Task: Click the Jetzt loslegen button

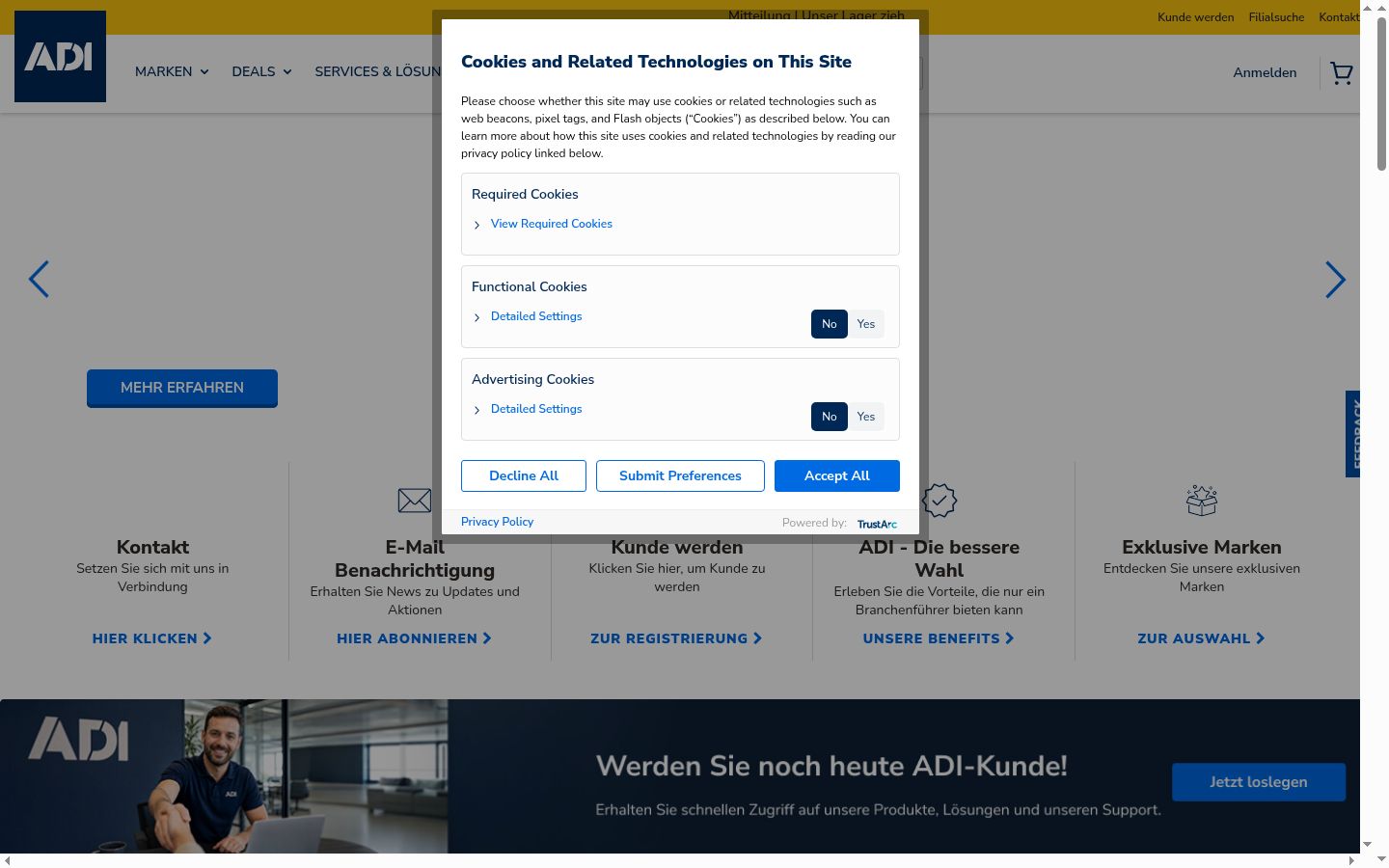Action: (1259, 782)
